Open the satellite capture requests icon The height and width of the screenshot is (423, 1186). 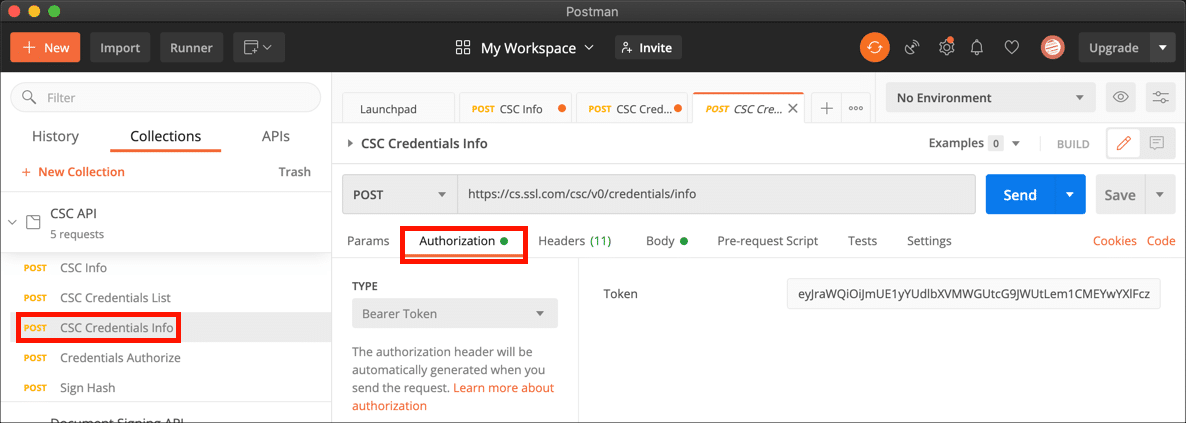click(912, 47)
